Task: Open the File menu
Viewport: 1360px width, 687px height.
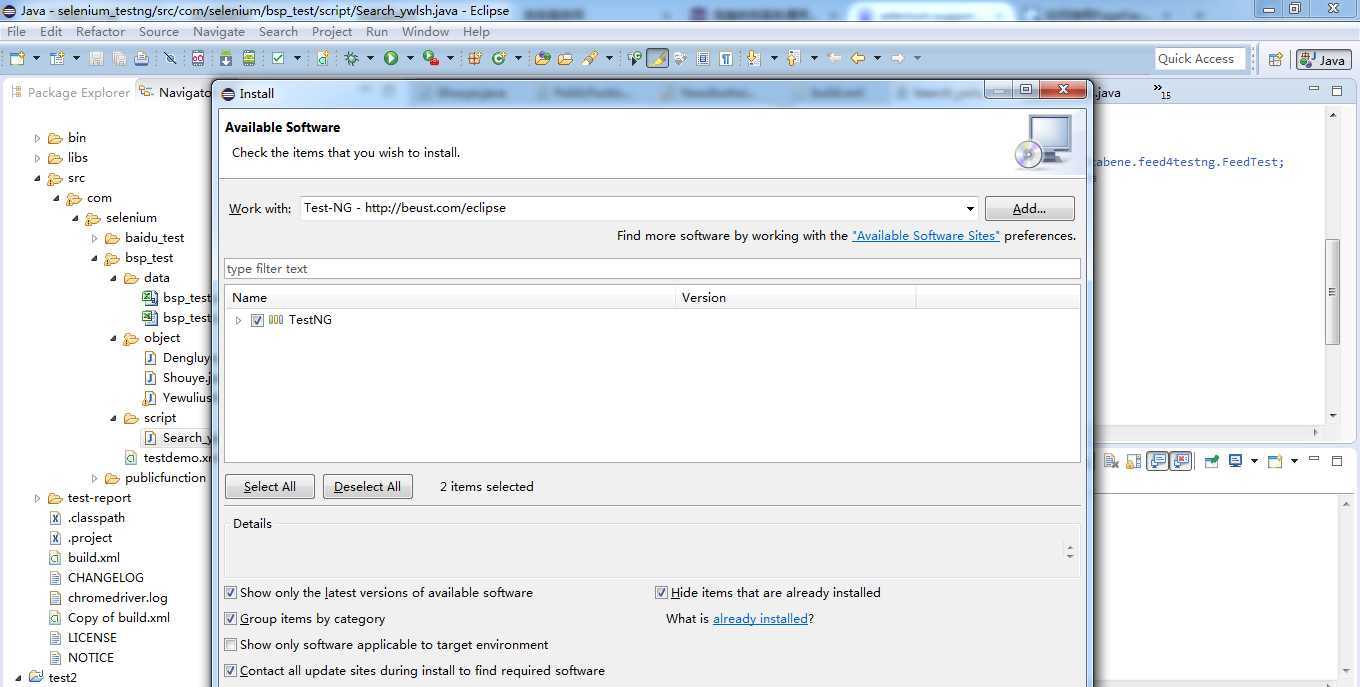Action: tap(17, 31)
